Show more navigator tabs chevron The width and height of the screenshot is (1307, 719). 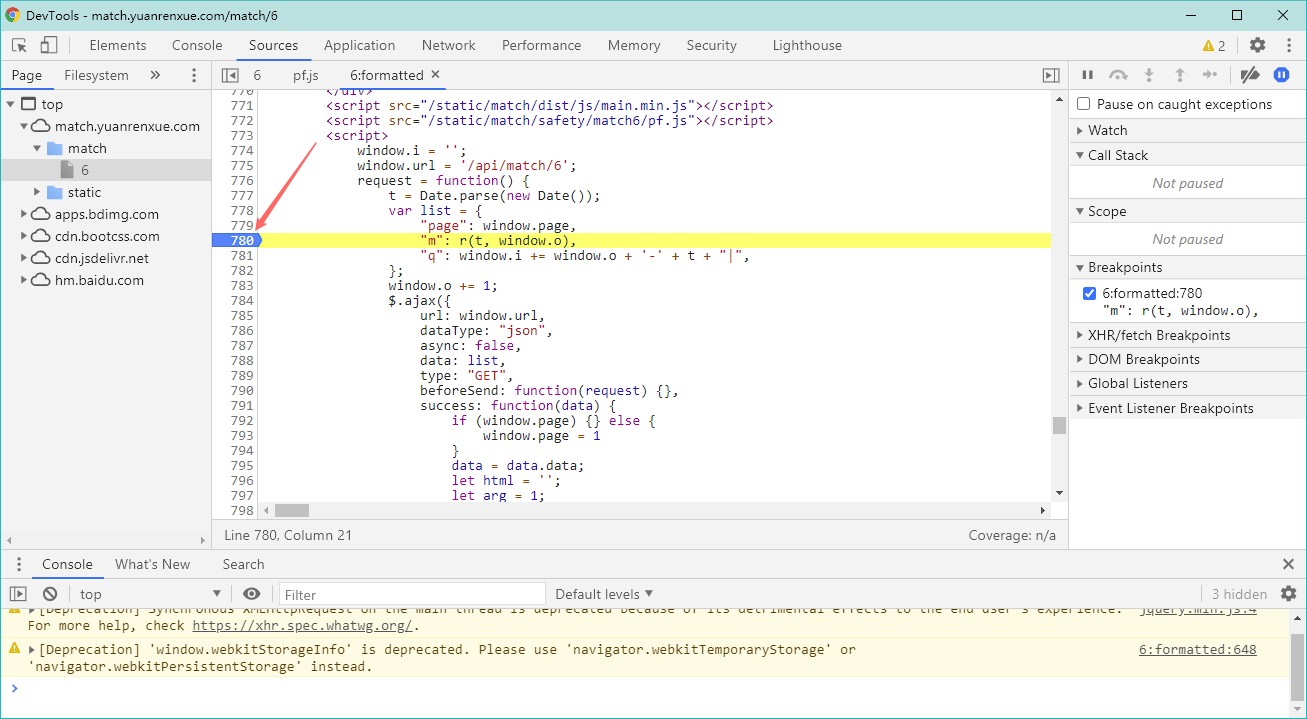pos(155,75)
